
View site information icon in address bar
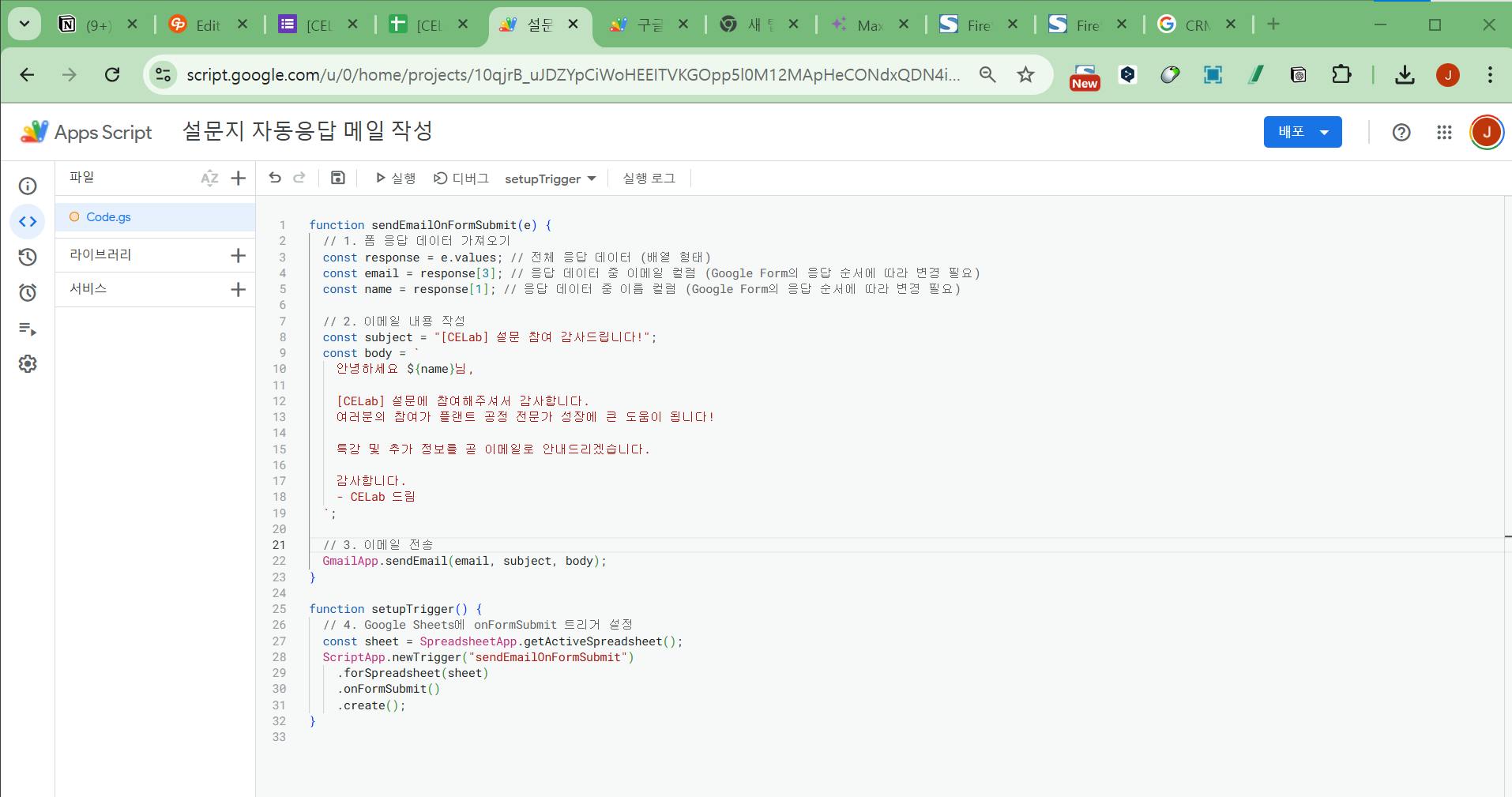click(x=164, y=75)
